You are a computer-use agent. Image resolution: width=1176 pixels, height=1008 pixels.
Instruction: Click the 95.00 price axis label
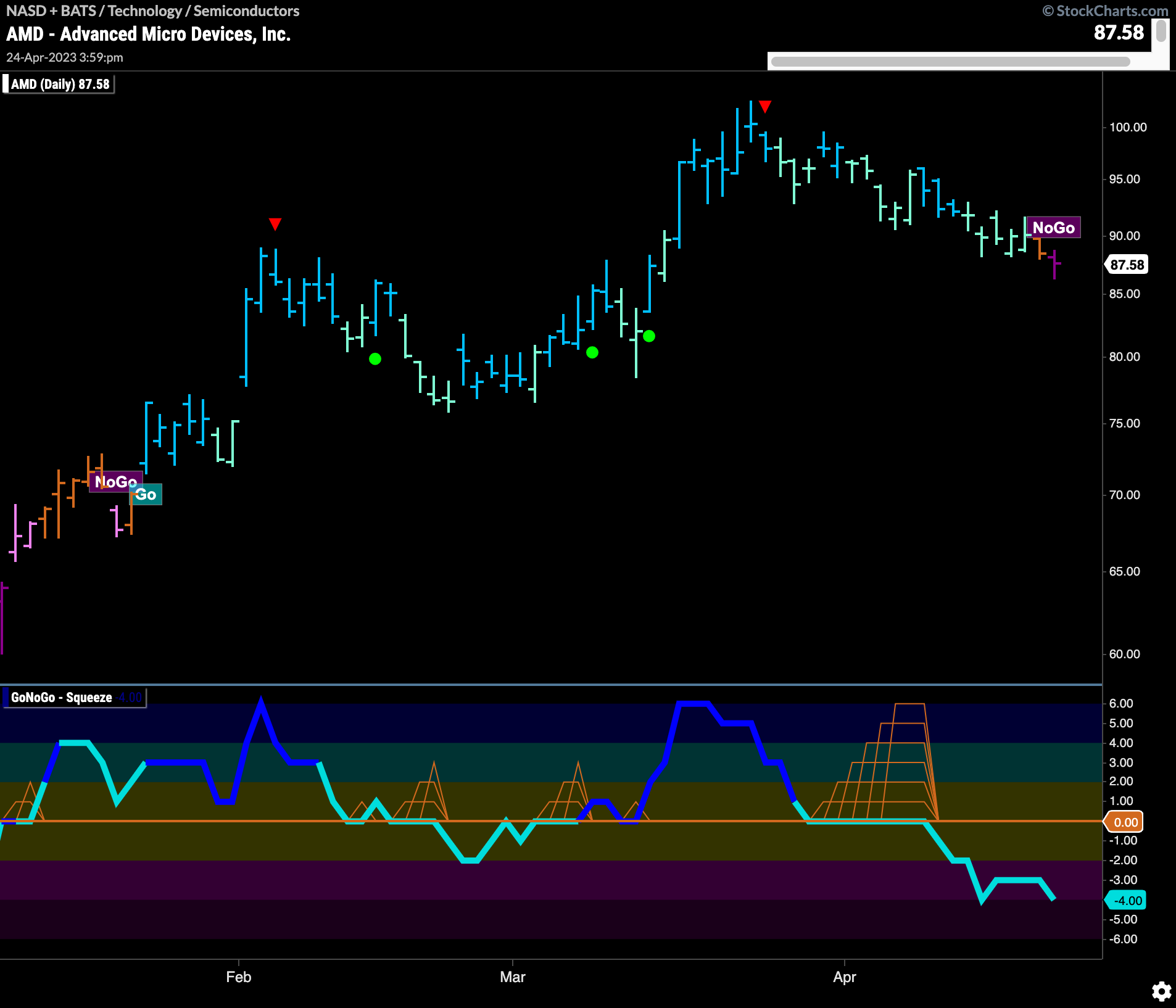pyautogui.click(x=1124, y=179)
